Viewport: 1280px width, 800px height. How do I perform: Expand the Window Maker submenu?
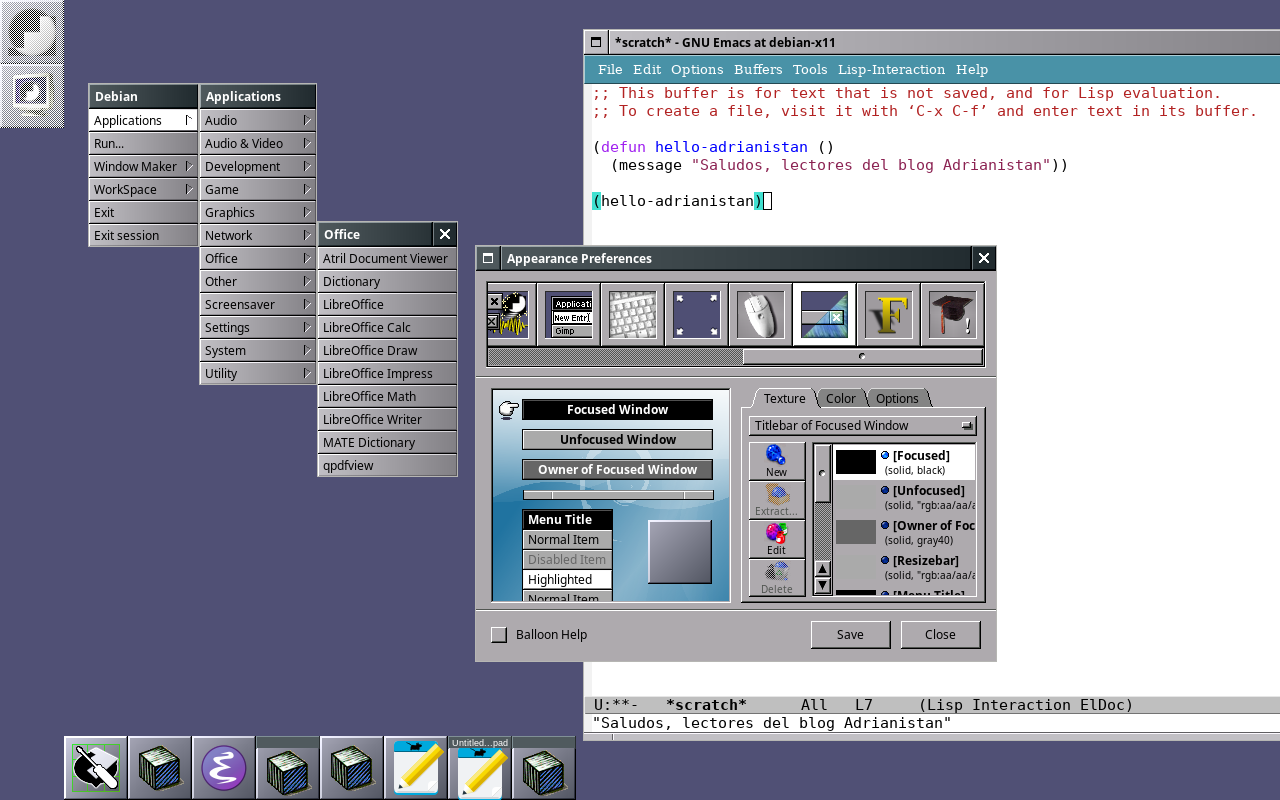pyautogui.click(x=142, y=166)
